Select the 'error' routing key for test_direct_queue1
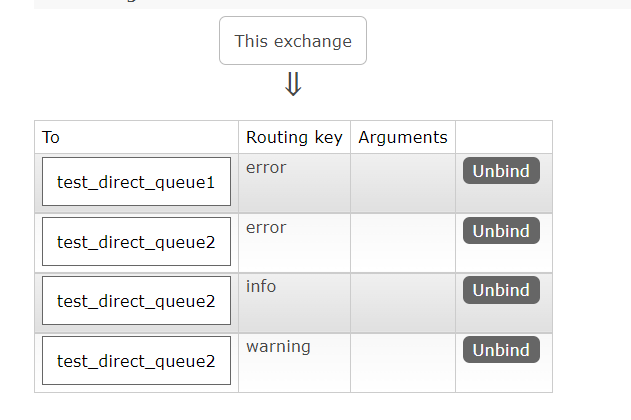The image size is (631, 420). tap(266, 167)
